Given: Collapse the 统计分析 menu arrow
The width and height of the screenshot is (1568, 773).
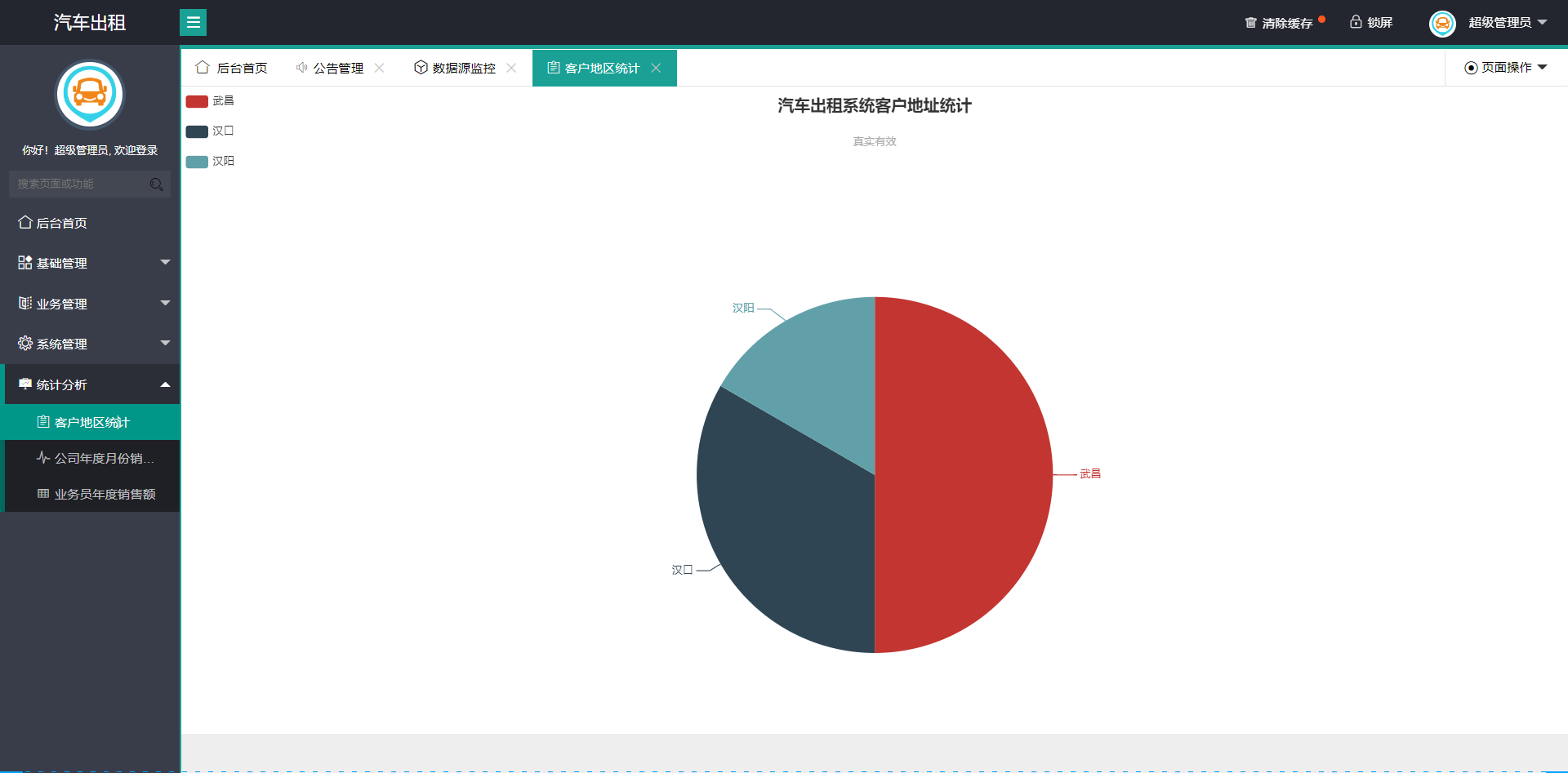Looking at the screenshot, I should click(165, 384).
